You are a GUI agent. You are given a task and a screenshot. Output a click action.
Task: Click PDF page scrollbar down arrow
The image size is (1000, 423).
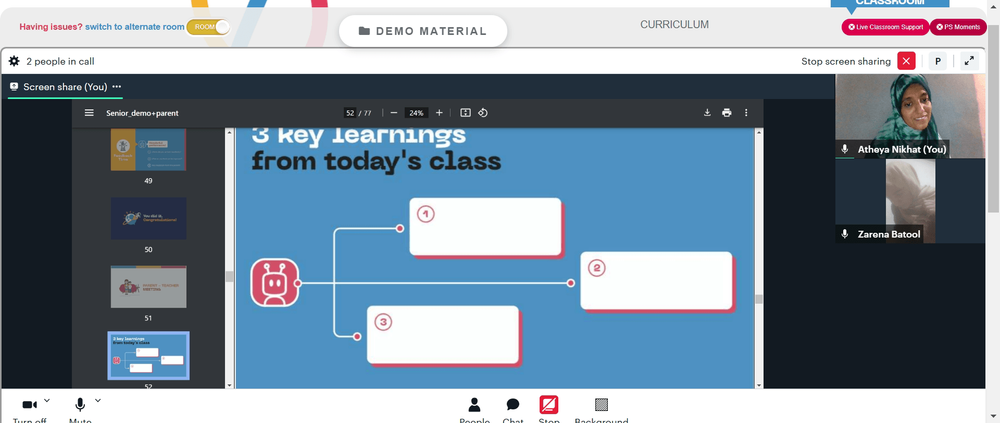tap(759, 385)
